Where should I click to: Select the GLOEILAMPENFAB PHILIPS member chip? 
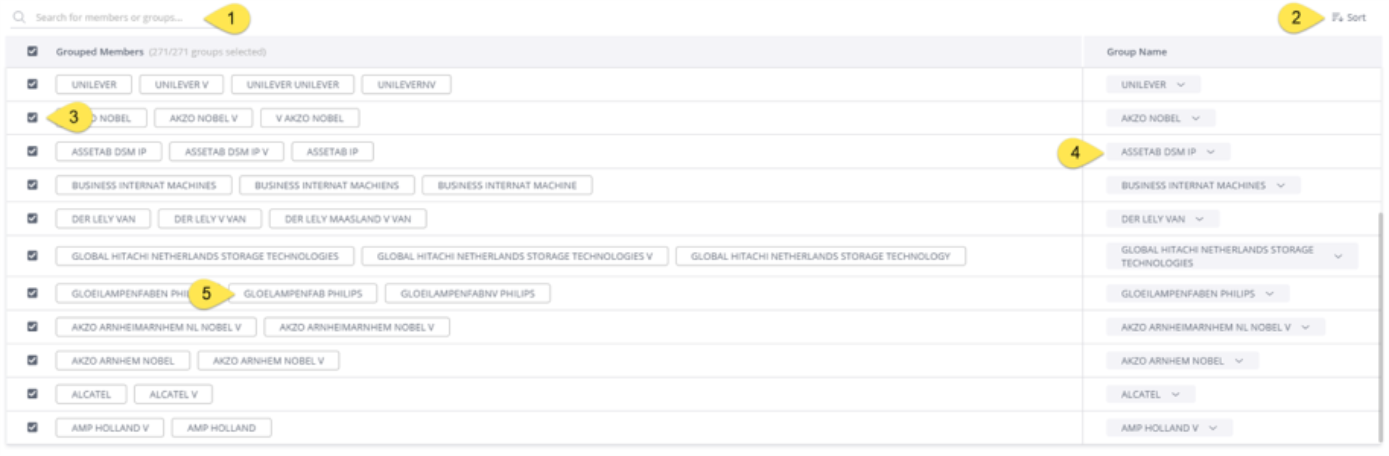pos(303,294)
